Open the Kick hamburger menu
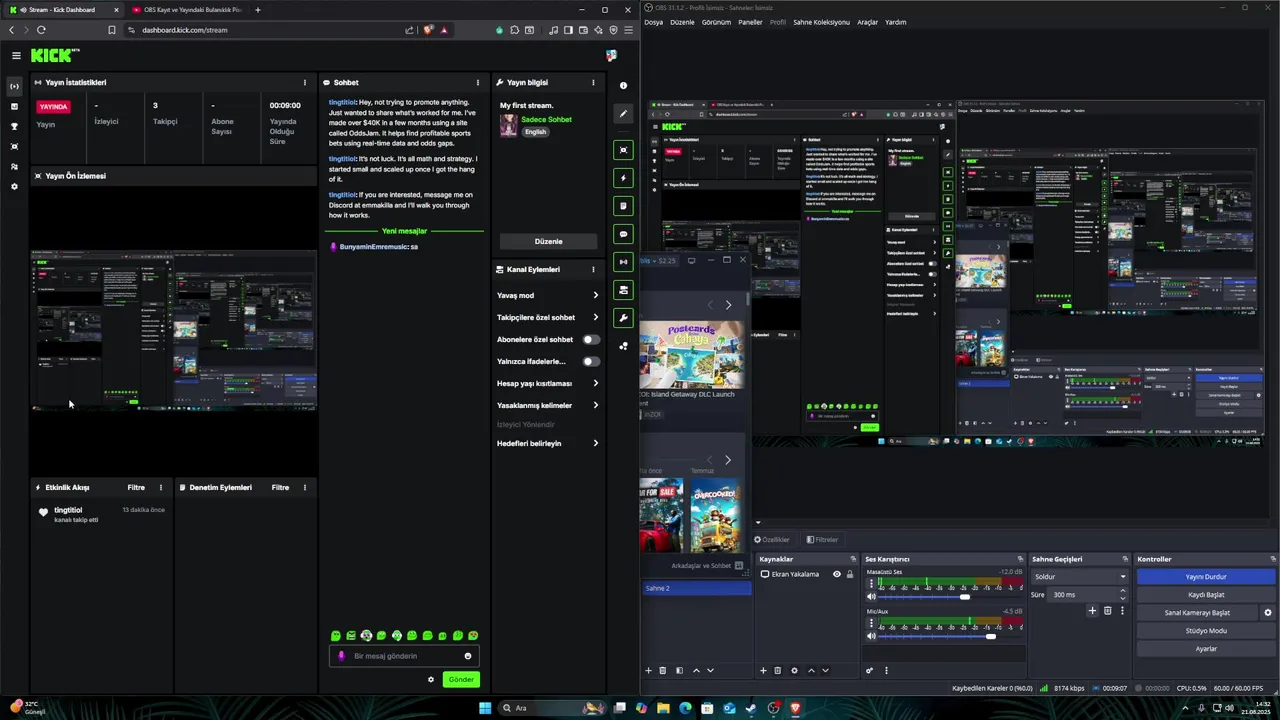This screenshot has width=1280, height=720. (x=16, y=56)
